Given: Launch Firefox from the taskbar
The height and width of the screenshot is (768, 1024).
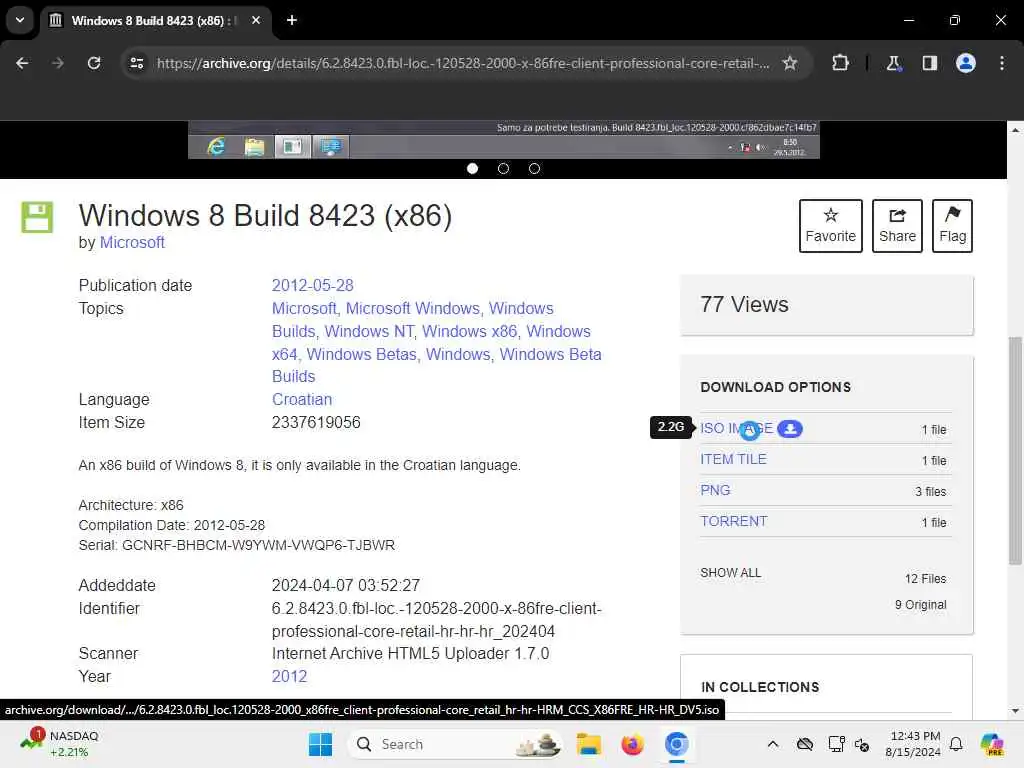Looking at the screenshot, I should (x=632, y=744).
